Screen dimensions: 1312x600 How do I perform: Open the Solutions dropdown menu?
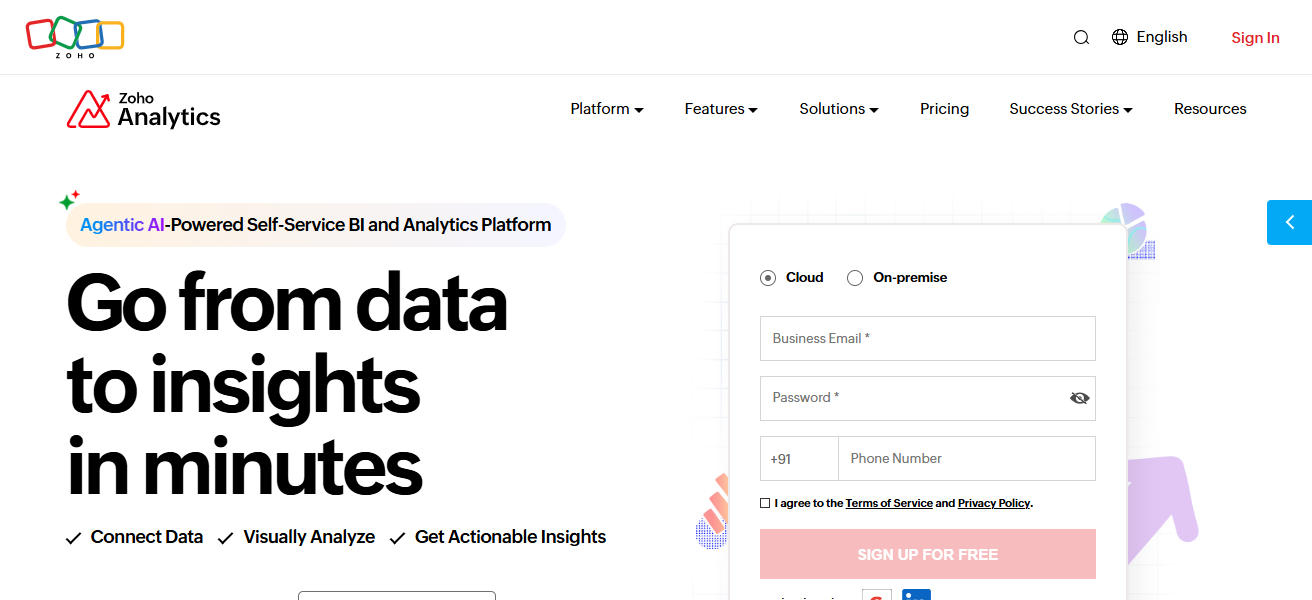tap(838, 109)
